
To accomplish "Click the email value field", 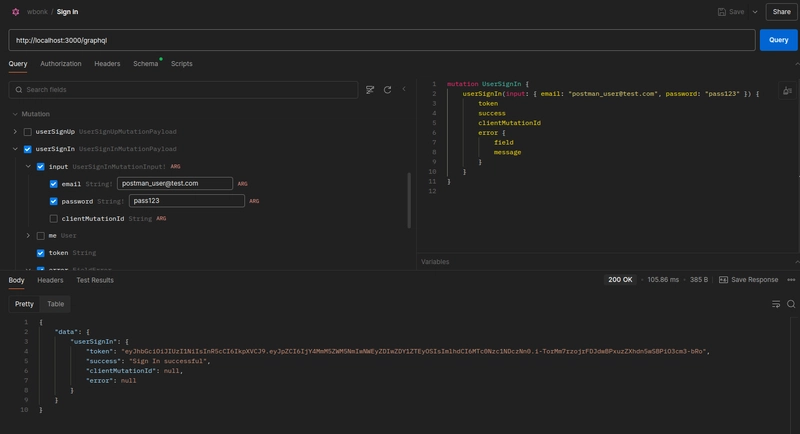I will click(175, 184).
